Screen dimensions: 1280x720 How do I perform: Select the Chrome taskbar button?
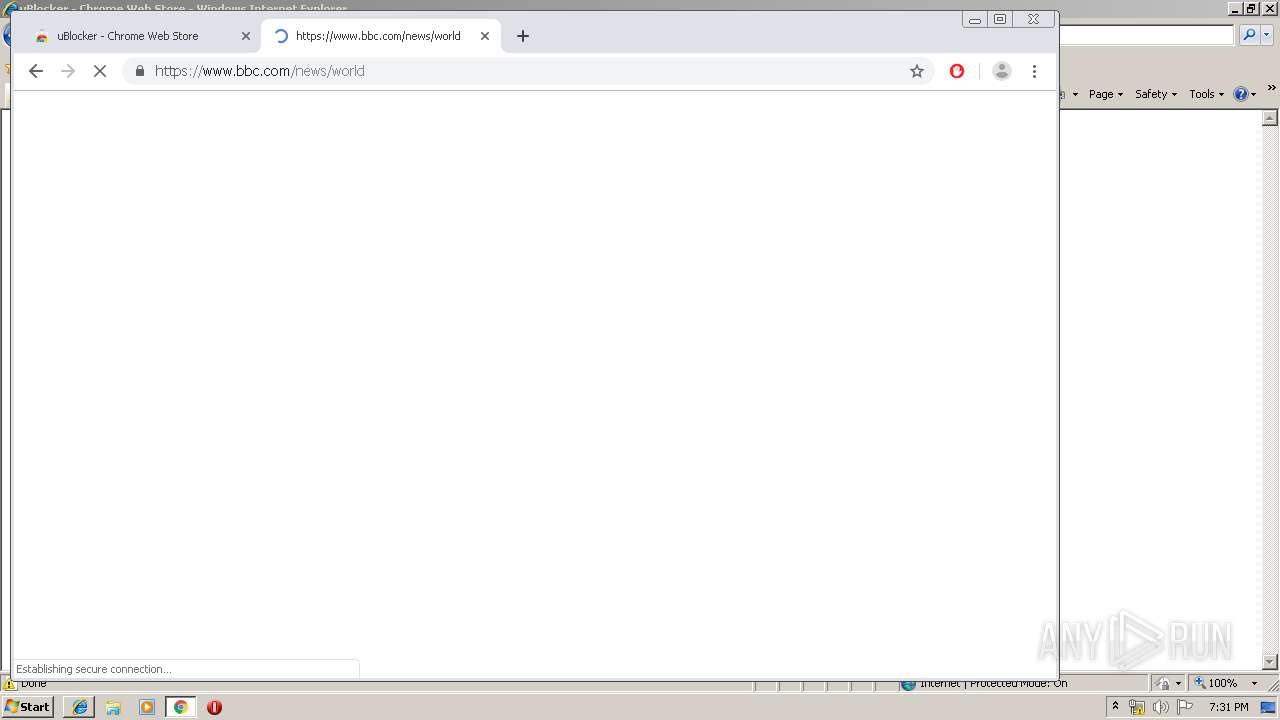click(180, 707)
